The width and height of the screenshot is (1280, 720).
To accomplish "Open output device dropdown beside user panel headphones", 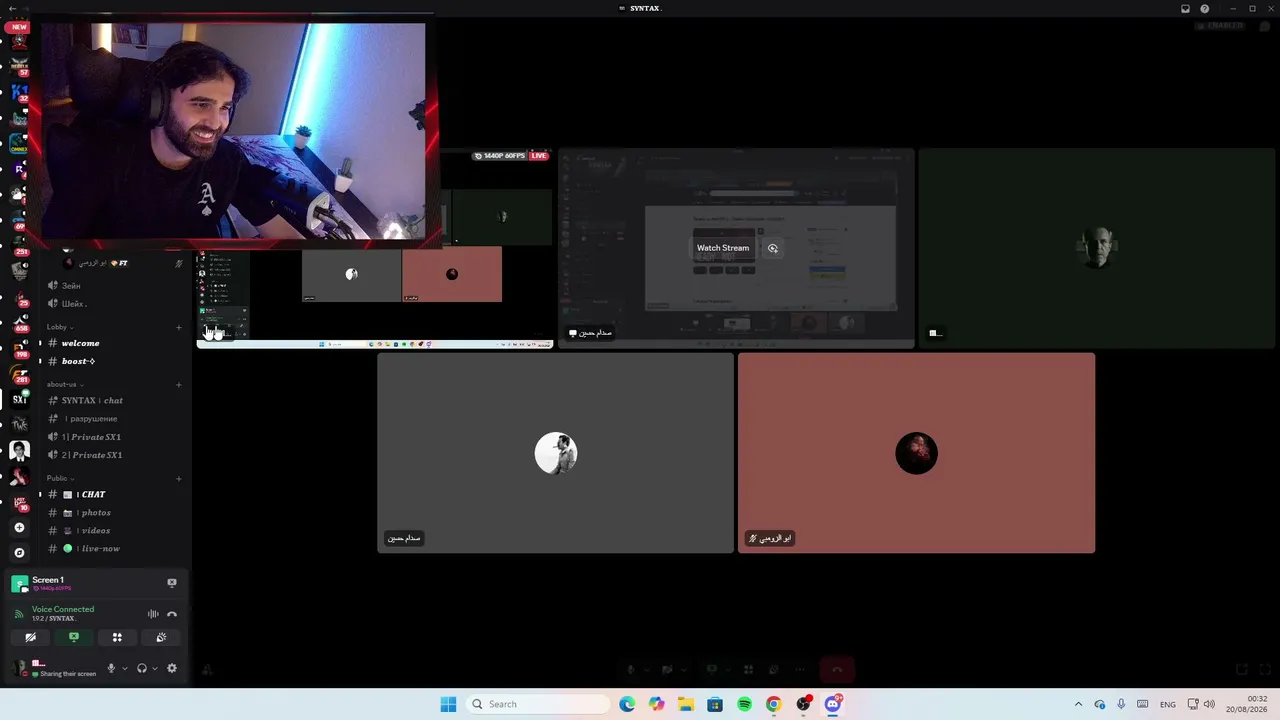I will pyautogui.click(x=155, y=668).
